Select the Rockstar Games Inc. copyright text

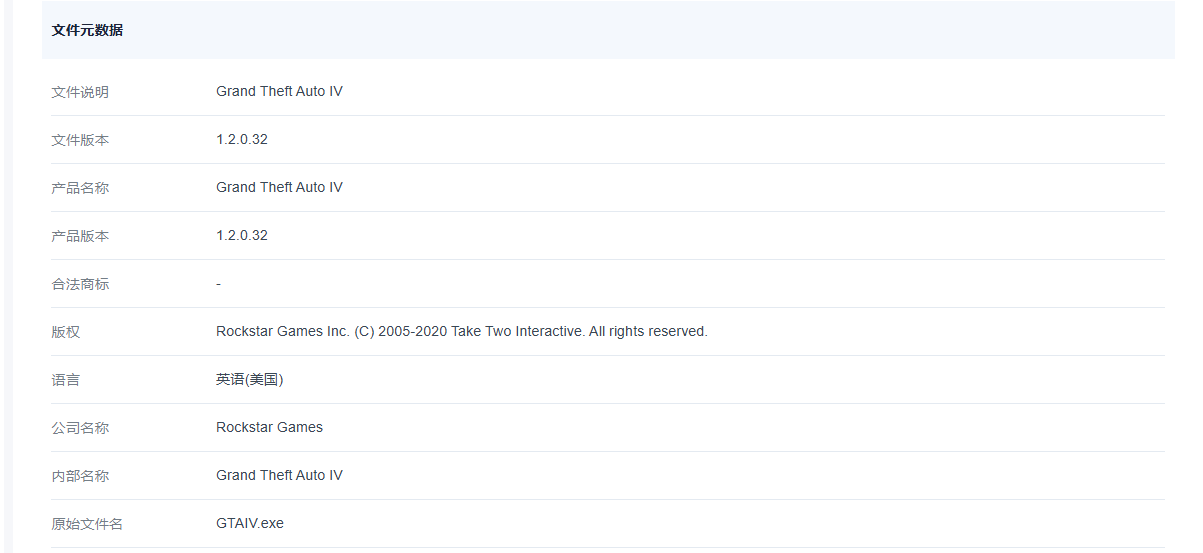tap(461, 331)
